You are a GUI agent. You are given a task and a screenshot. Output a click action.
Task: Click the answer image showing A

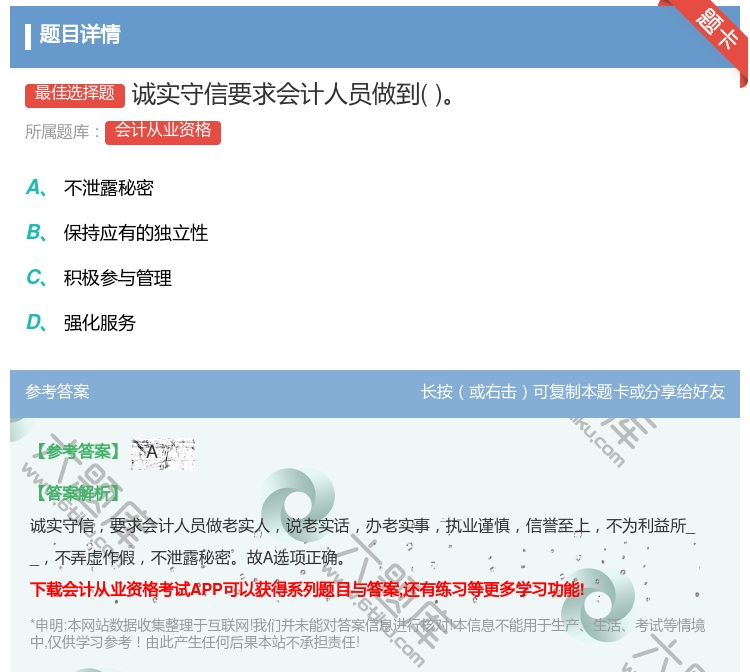click(163, 453)
